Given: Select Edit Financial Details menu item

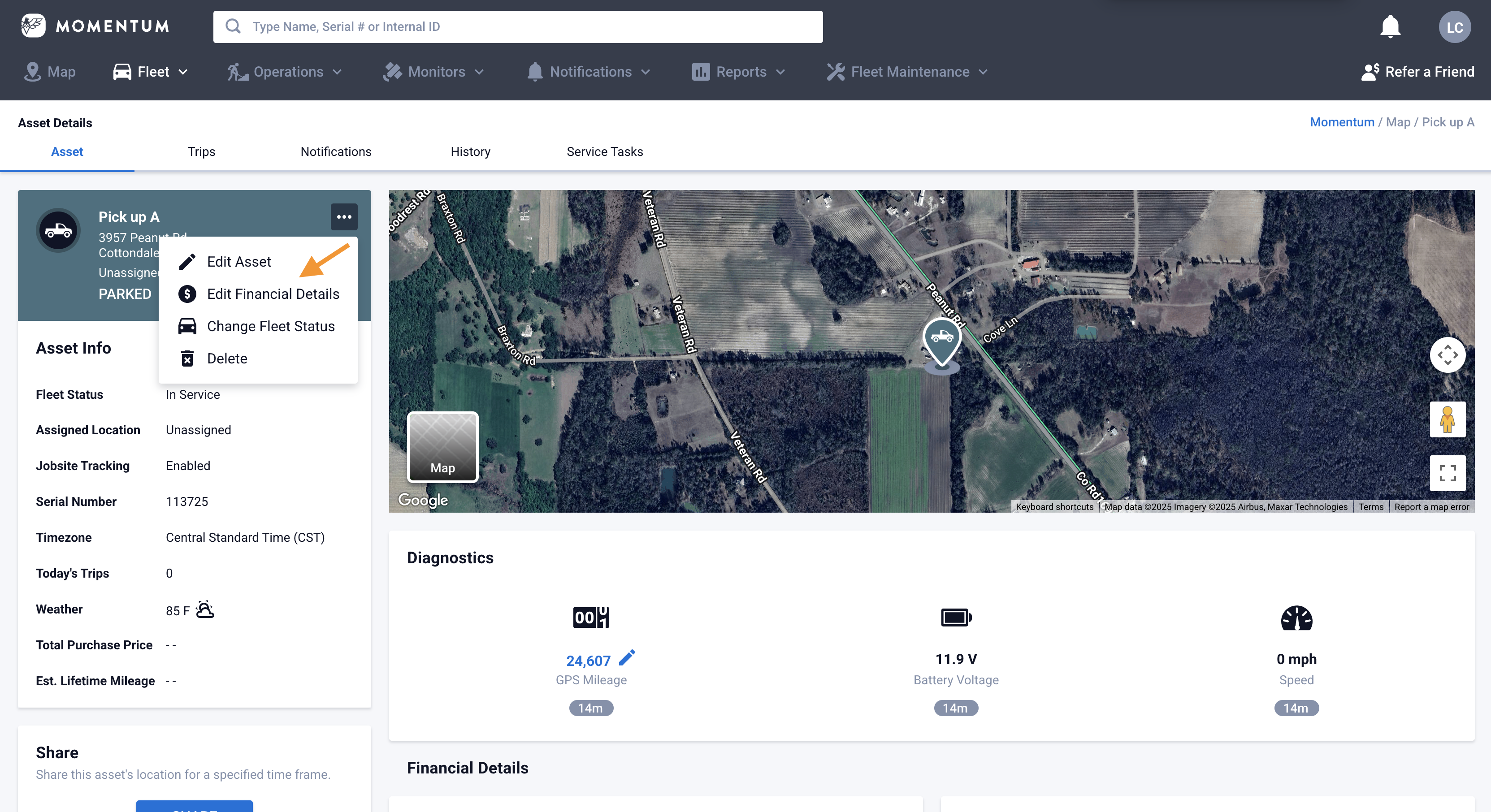Looking at the screenshot, I should (273, 294).
